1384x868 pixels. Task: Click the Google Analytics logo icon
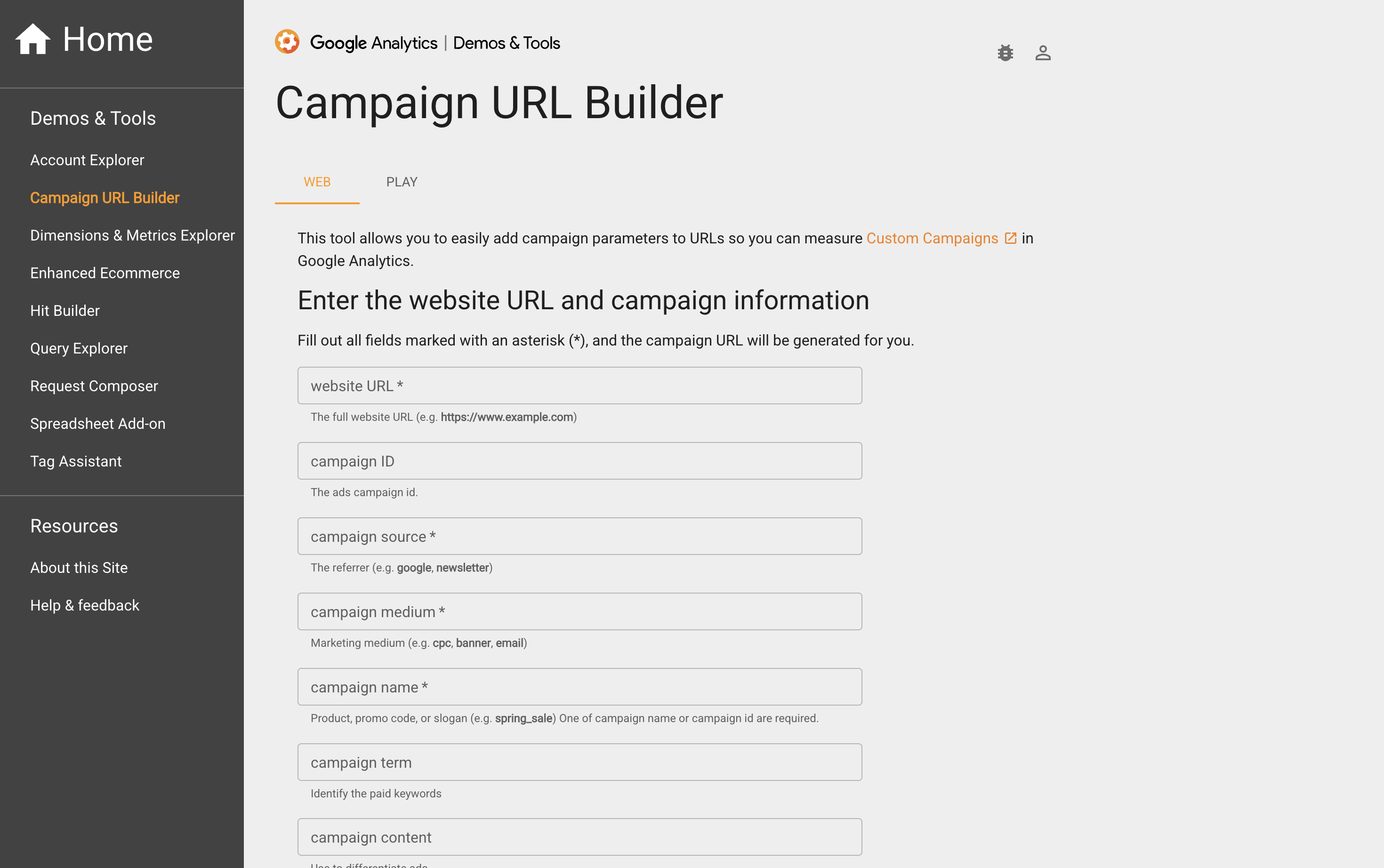[287, 42]
